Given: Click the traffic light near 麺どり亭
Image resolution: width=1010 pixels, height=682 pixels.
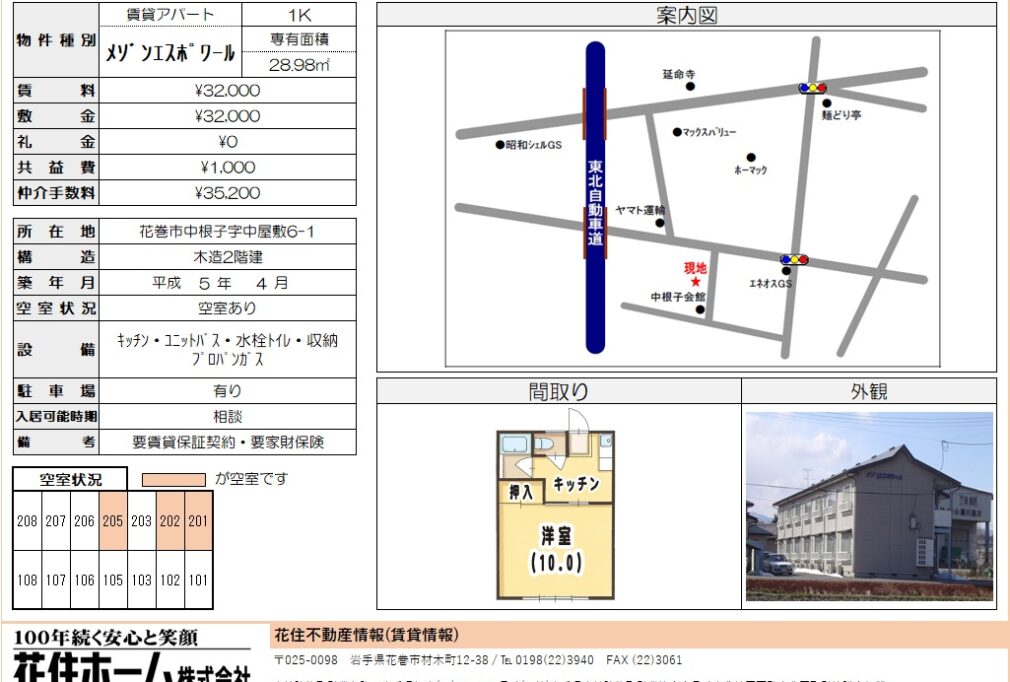Looking at the screenshot, I should [x=812, y=88].
